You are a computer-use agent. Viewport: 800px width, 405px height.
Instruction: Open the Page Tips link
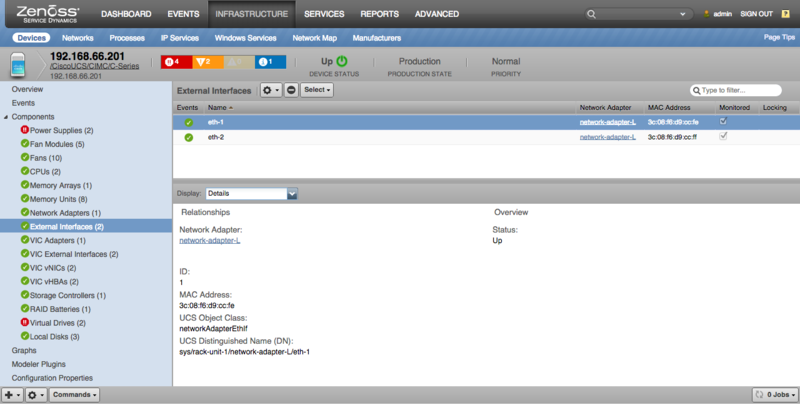click(779, 37)
